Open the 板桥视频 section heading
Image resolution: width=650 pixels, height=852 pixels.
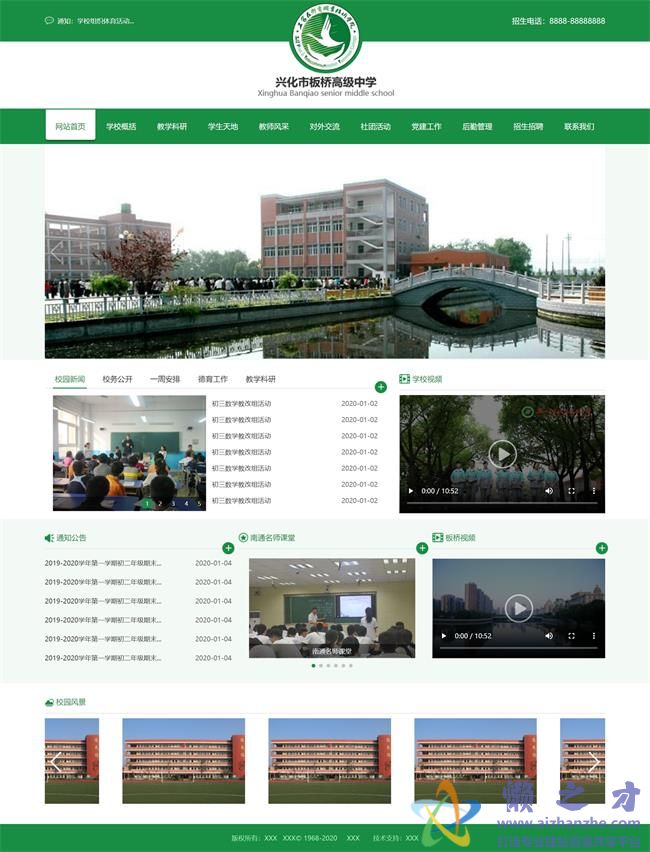[460, 537]
